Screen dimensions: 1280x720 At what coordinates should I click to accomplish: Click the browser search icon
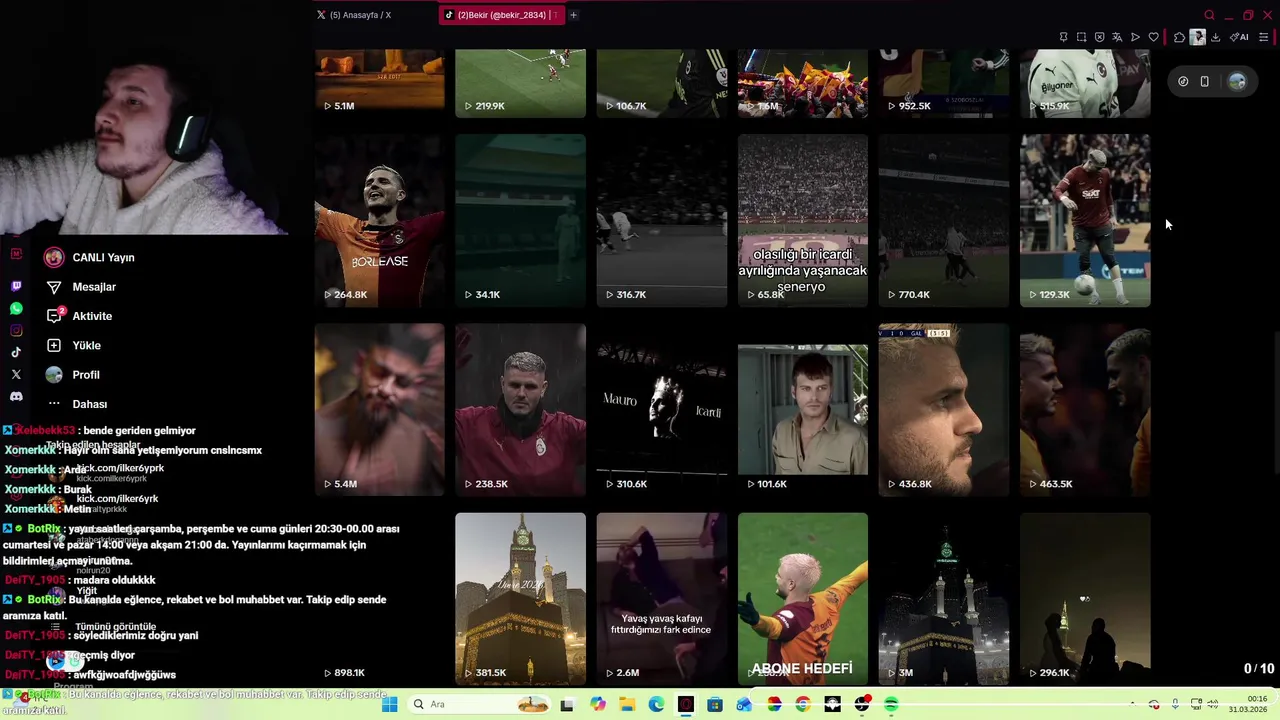(1209, 15)
